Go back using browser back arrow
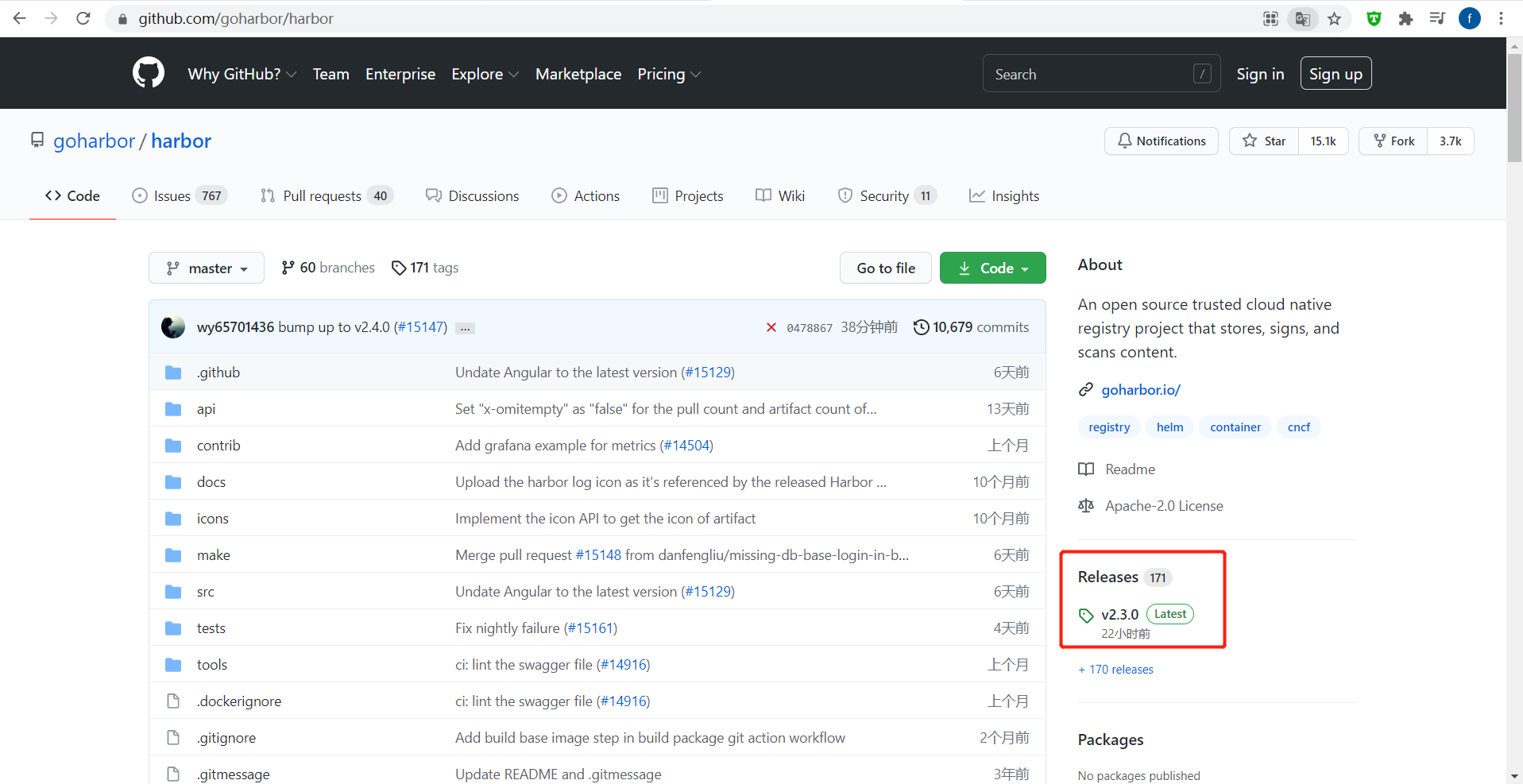The image size is (1523, 784). coord(20,18)
